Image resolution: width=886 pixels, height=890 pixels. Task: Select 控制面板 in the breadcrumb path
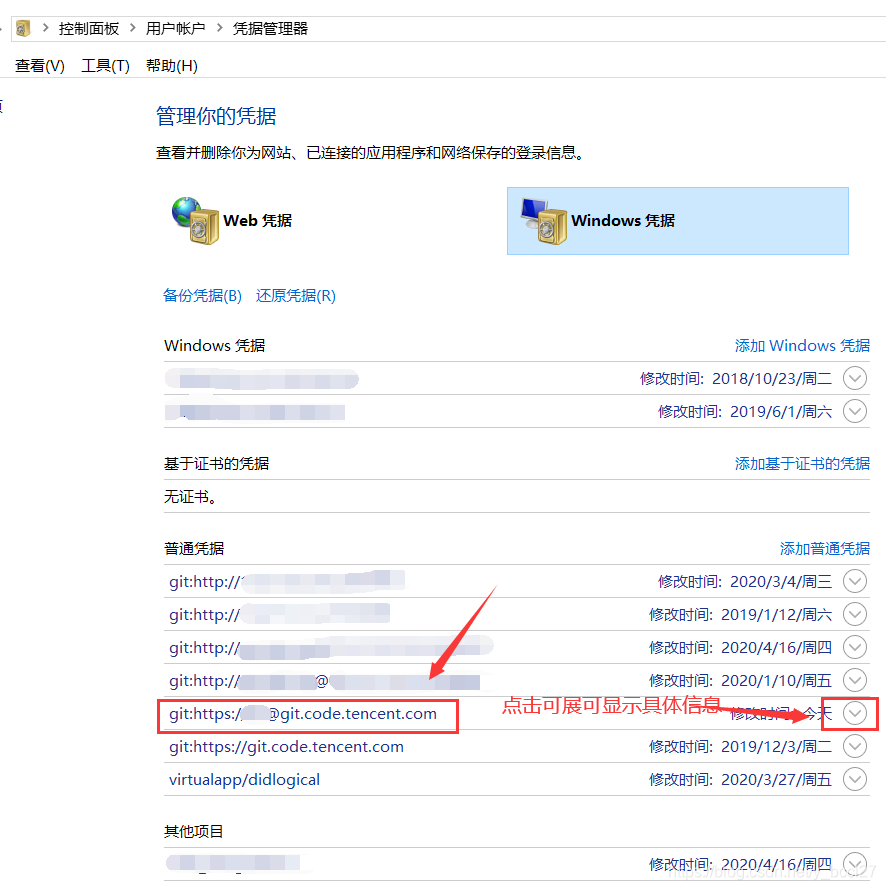pyautogui.click(x=90, y=28)
